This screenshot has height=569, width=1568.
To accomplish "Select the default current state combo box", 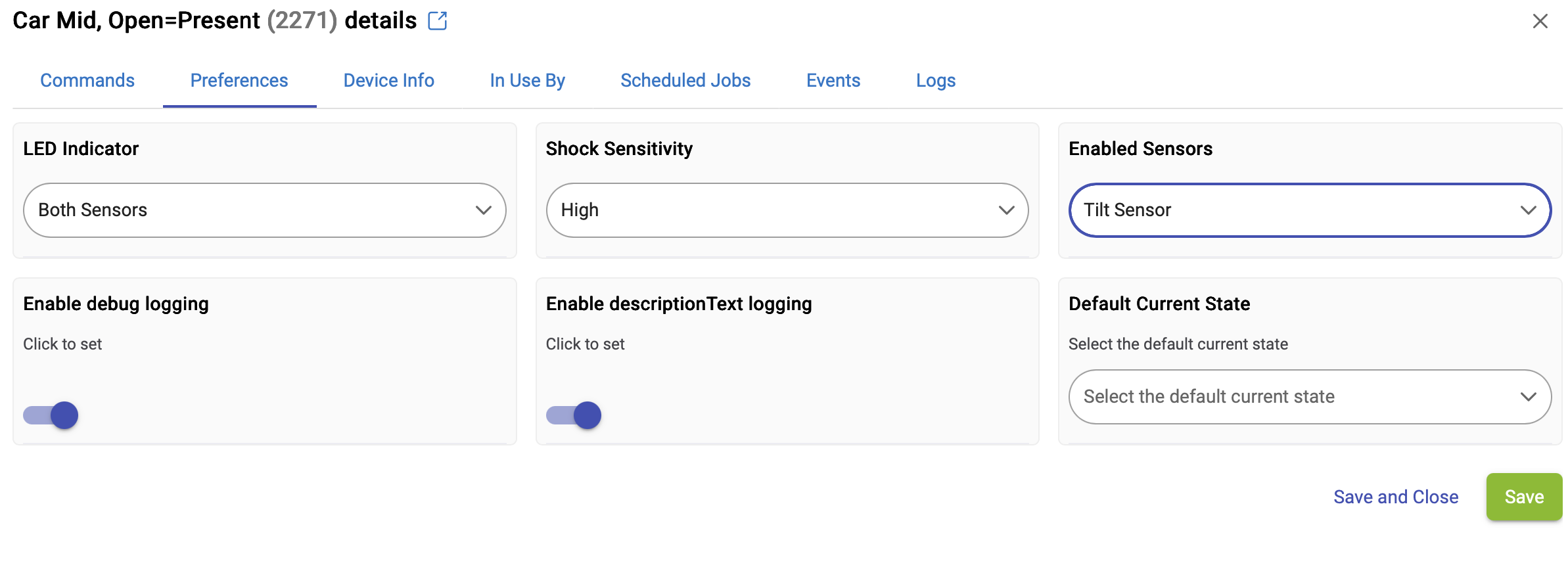I will tap(1310, 397).
